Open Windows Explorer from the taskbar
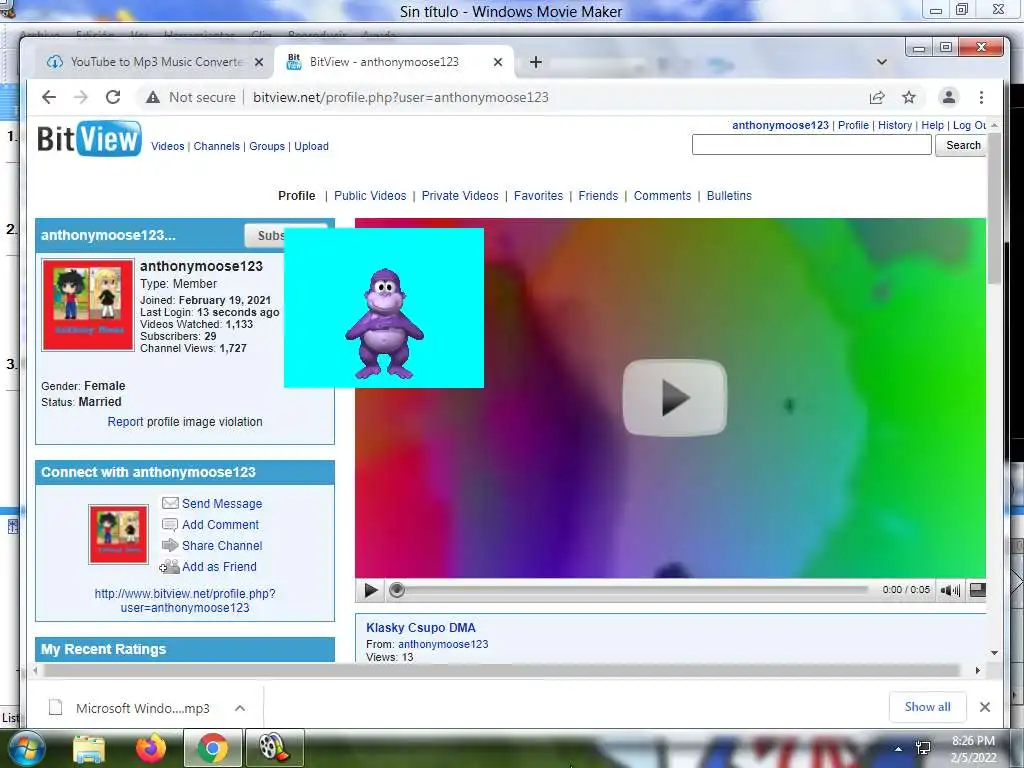Image resolution: width=1024 pixels, height=768 pixels. pos(89,749)
